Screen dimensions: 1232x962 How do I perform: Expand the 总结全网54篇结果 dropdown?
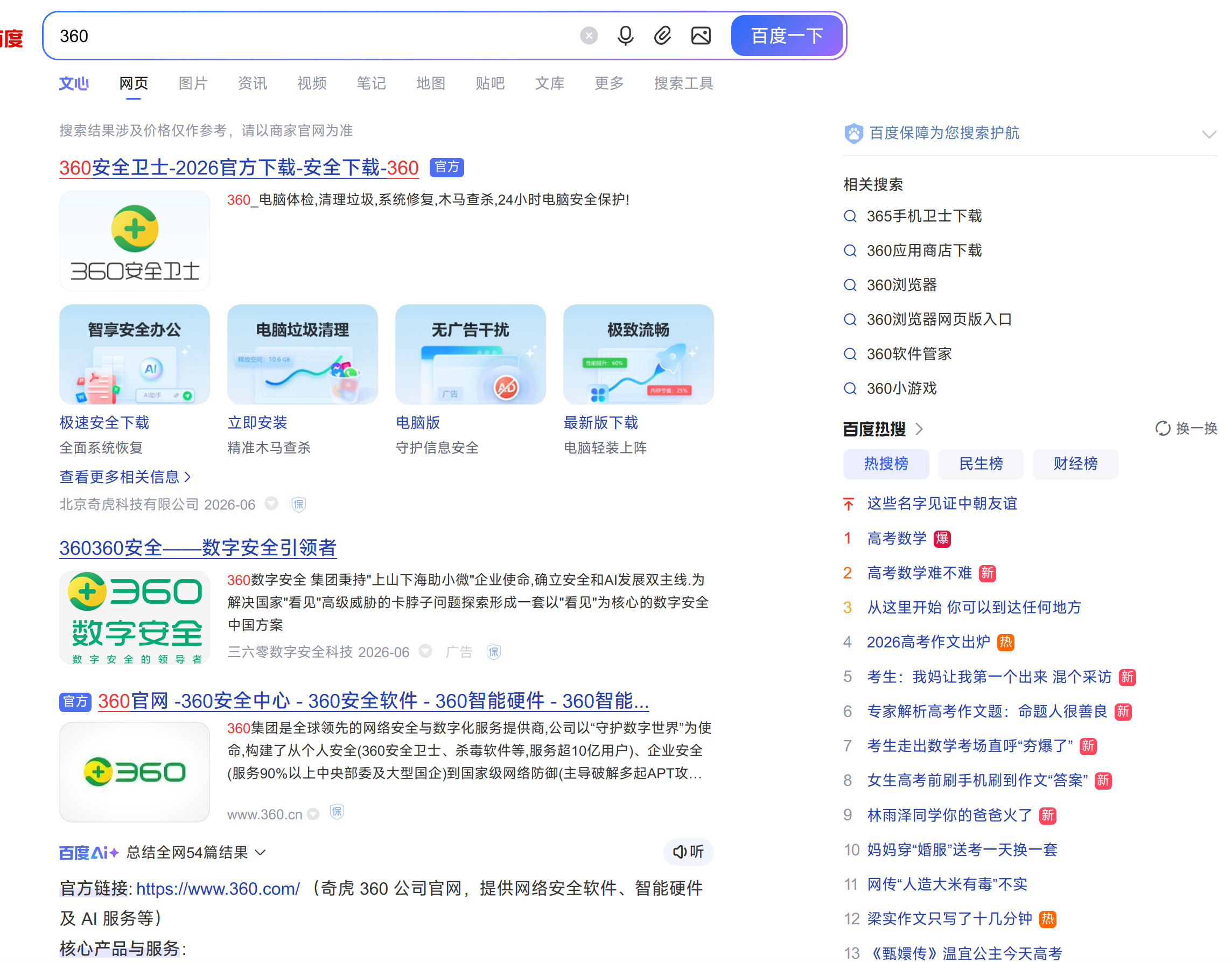[260, 852]
